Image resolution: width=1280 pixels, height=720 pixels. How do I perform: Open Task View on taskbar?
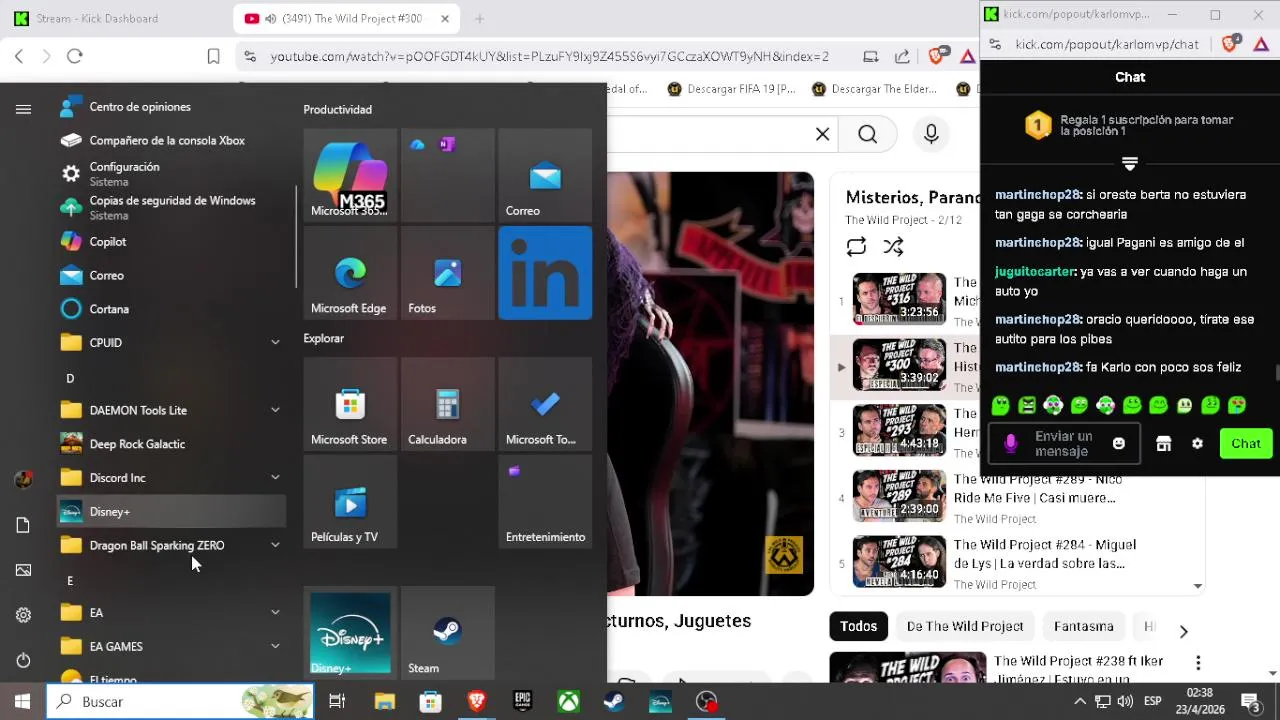[x=337, y=702]
